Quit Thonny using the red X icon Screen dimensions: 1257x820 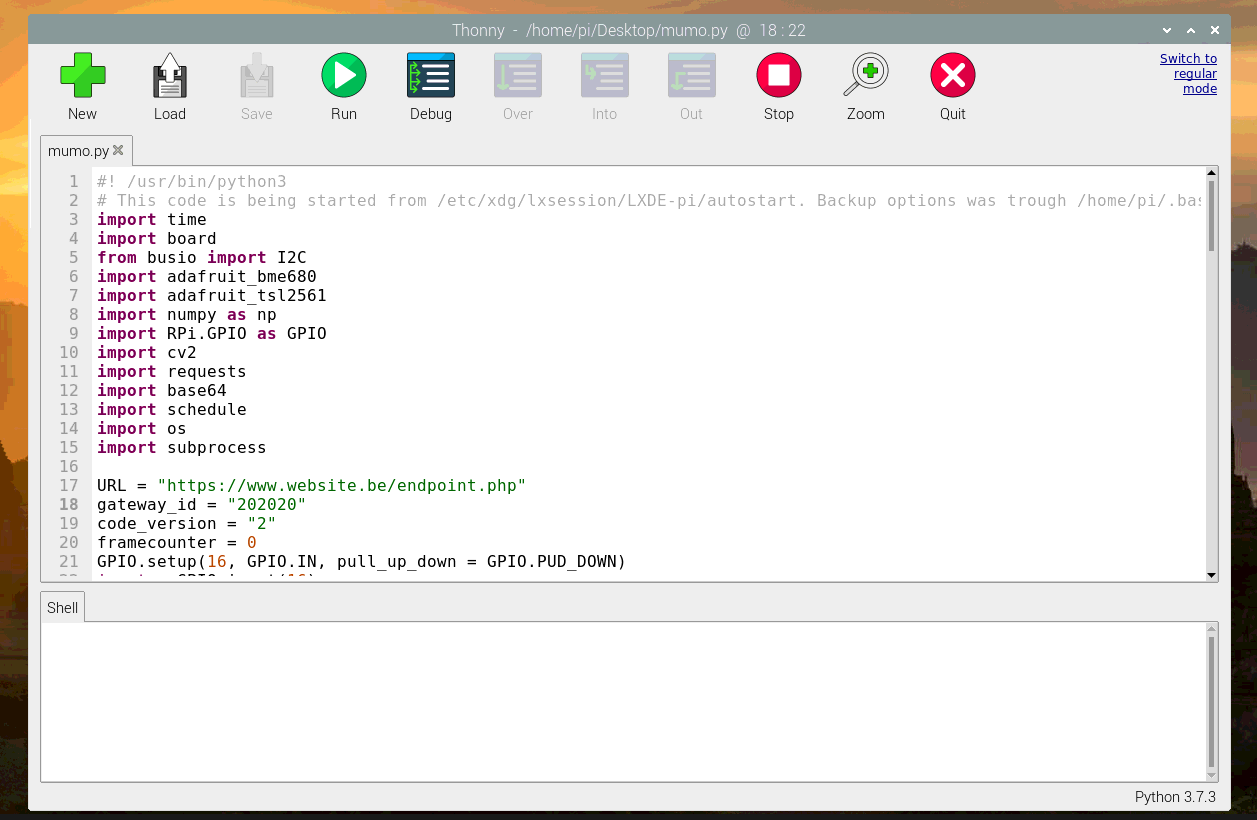[952, 76]
